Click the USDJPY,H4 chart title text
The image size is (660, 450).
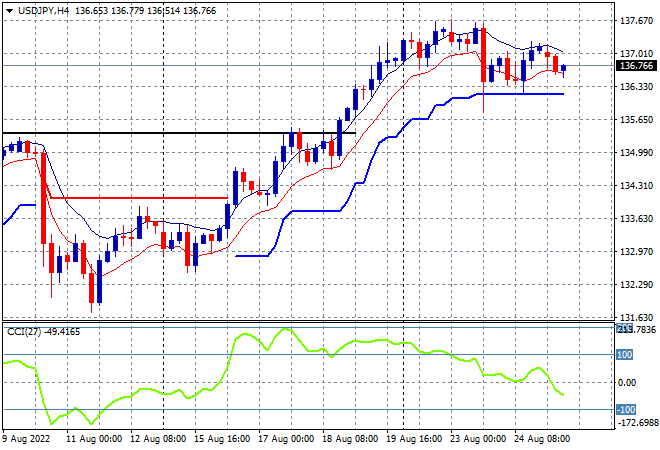coord(43,11)
